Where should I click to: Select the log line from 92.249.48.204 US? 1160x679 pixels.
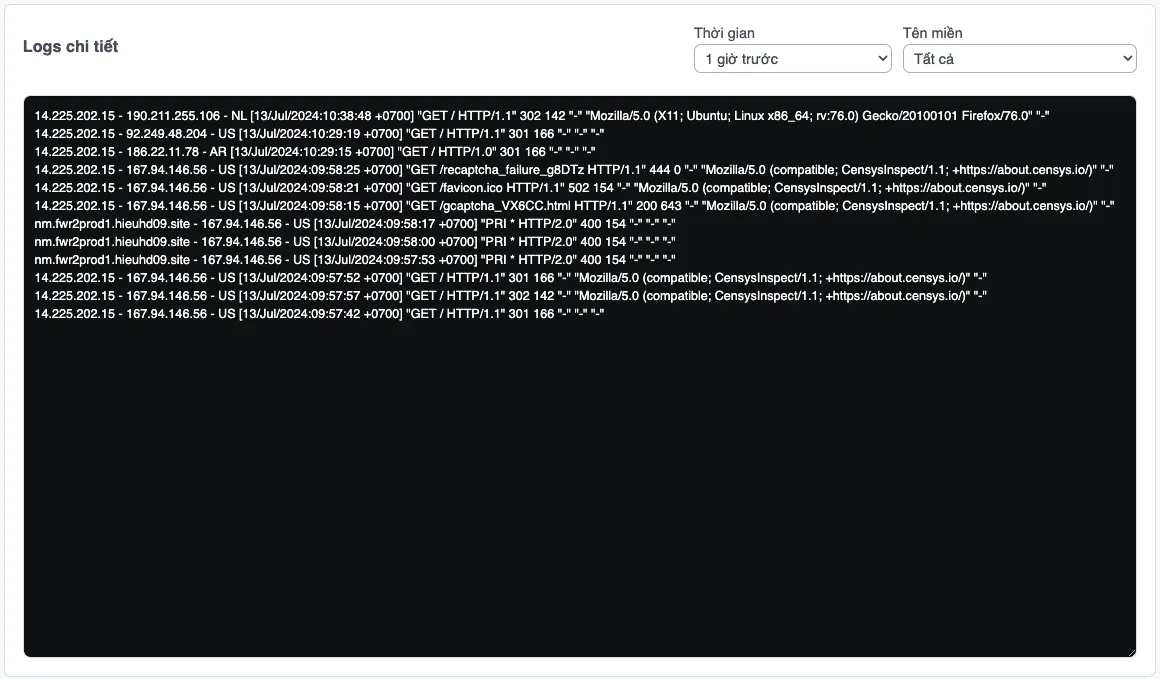coord(319,133)
